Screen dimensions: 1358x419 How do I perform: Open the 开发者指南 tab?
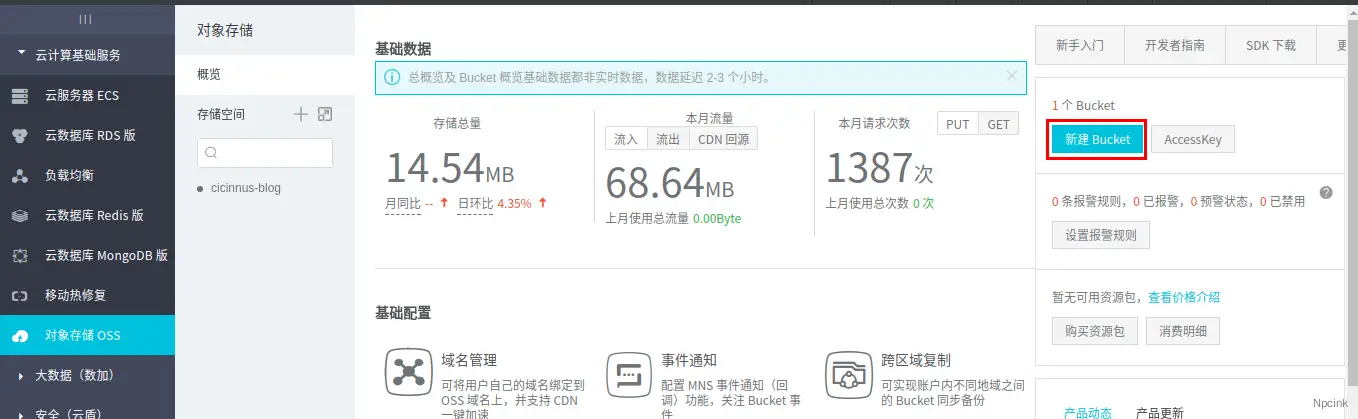tap(1175, 46)
